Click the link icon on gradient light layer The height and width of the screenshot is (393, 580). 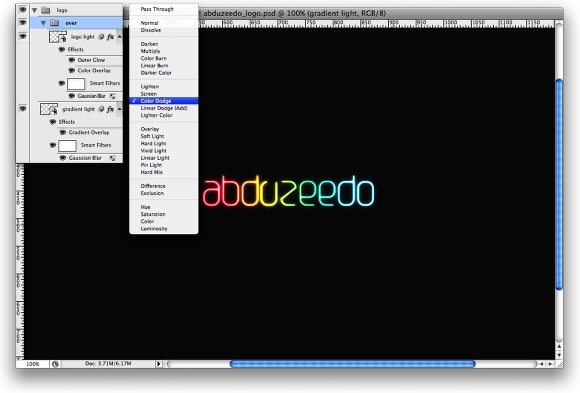pos(101,109)
